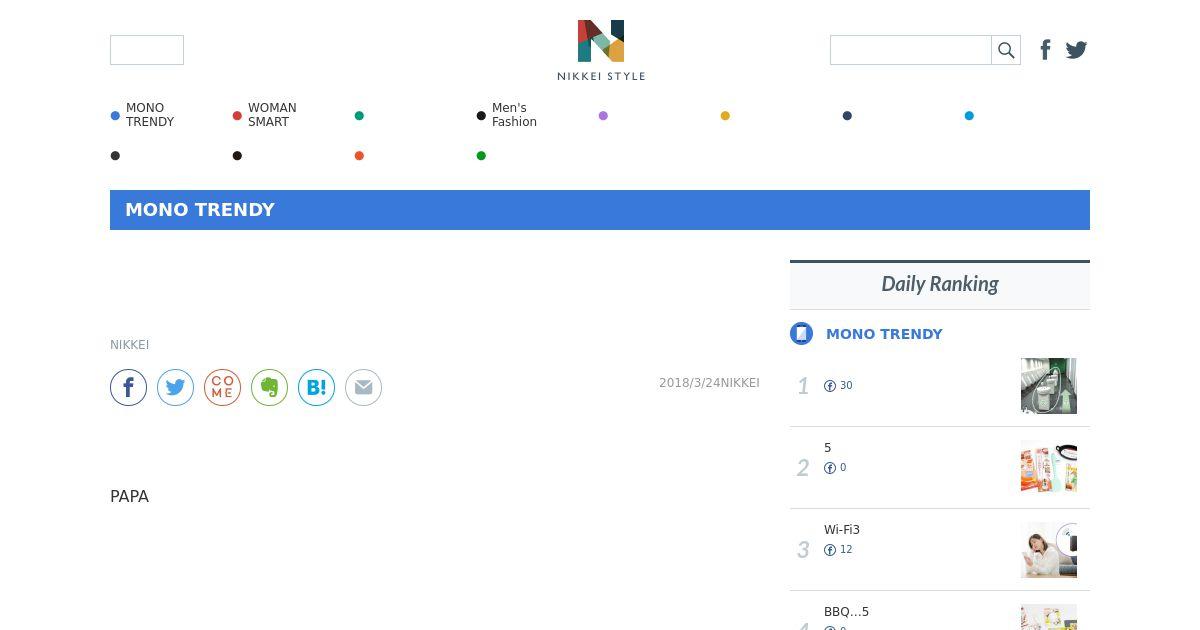Screen dimensions: 1200x630
Task: Open the Twitter icon in the header
Action: [x=1076, y=50]
